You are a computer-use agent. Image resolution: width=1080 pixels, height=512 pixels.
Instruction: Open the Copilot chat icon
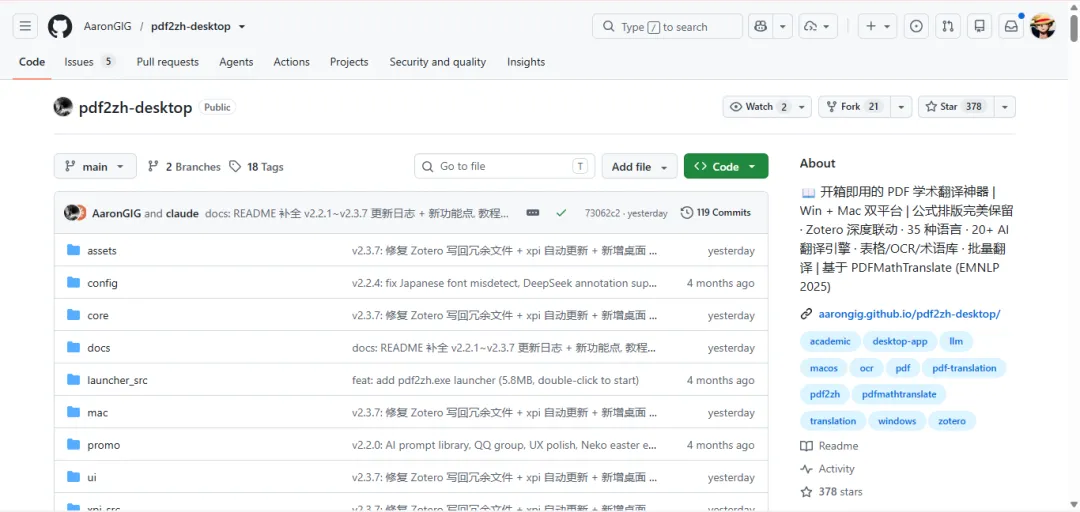[x=761, y=27]
